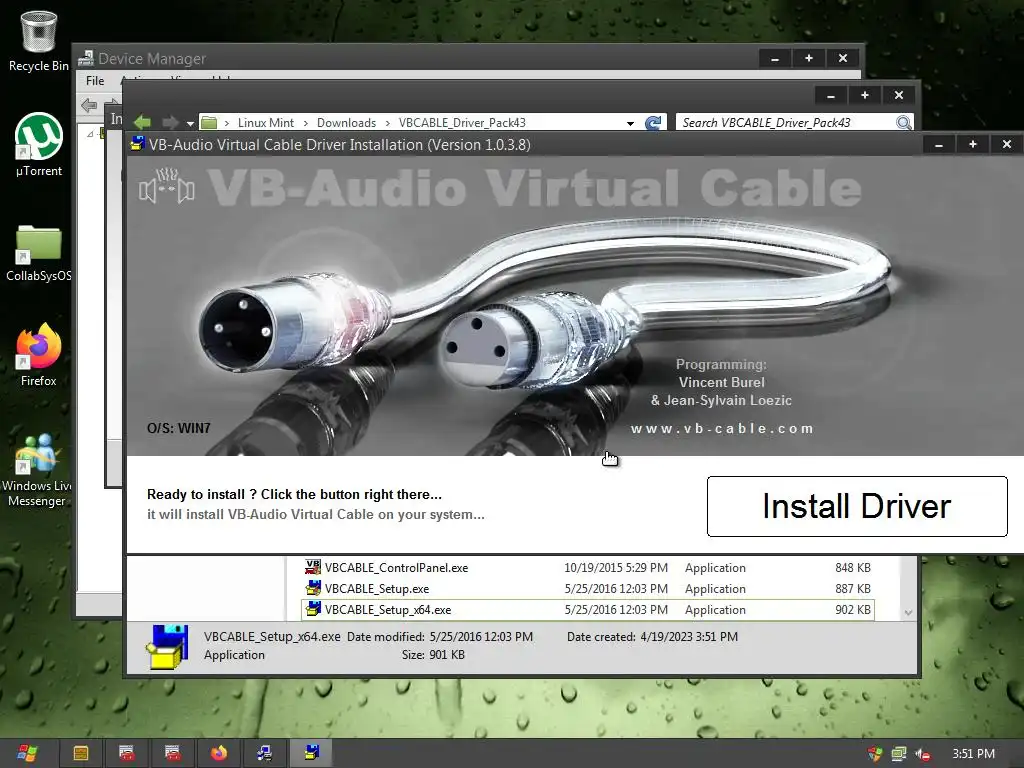Click VB-Cable installer taskbar button
1024x768 pixels.
(312, 752)
